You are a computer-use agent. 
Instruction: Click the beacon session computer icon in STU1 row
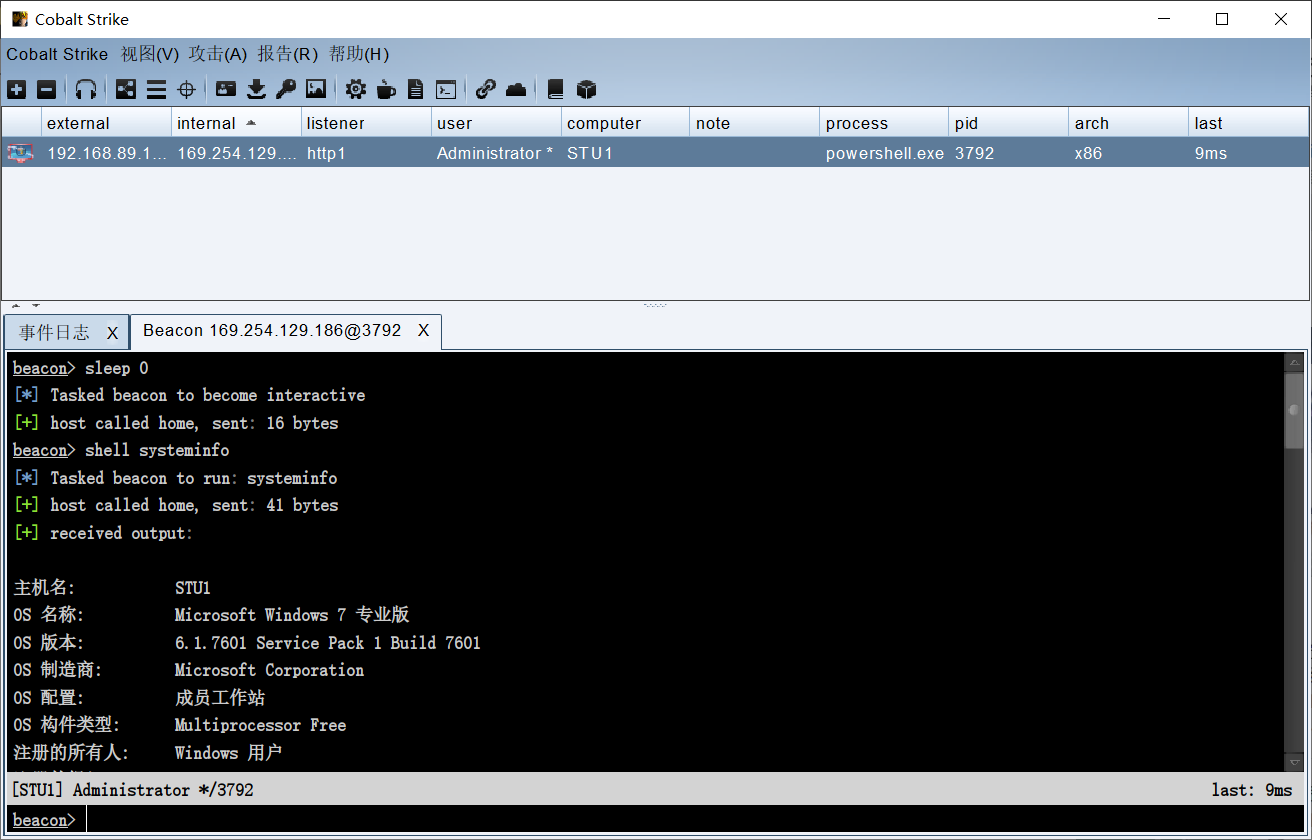[x=20, y=153]
